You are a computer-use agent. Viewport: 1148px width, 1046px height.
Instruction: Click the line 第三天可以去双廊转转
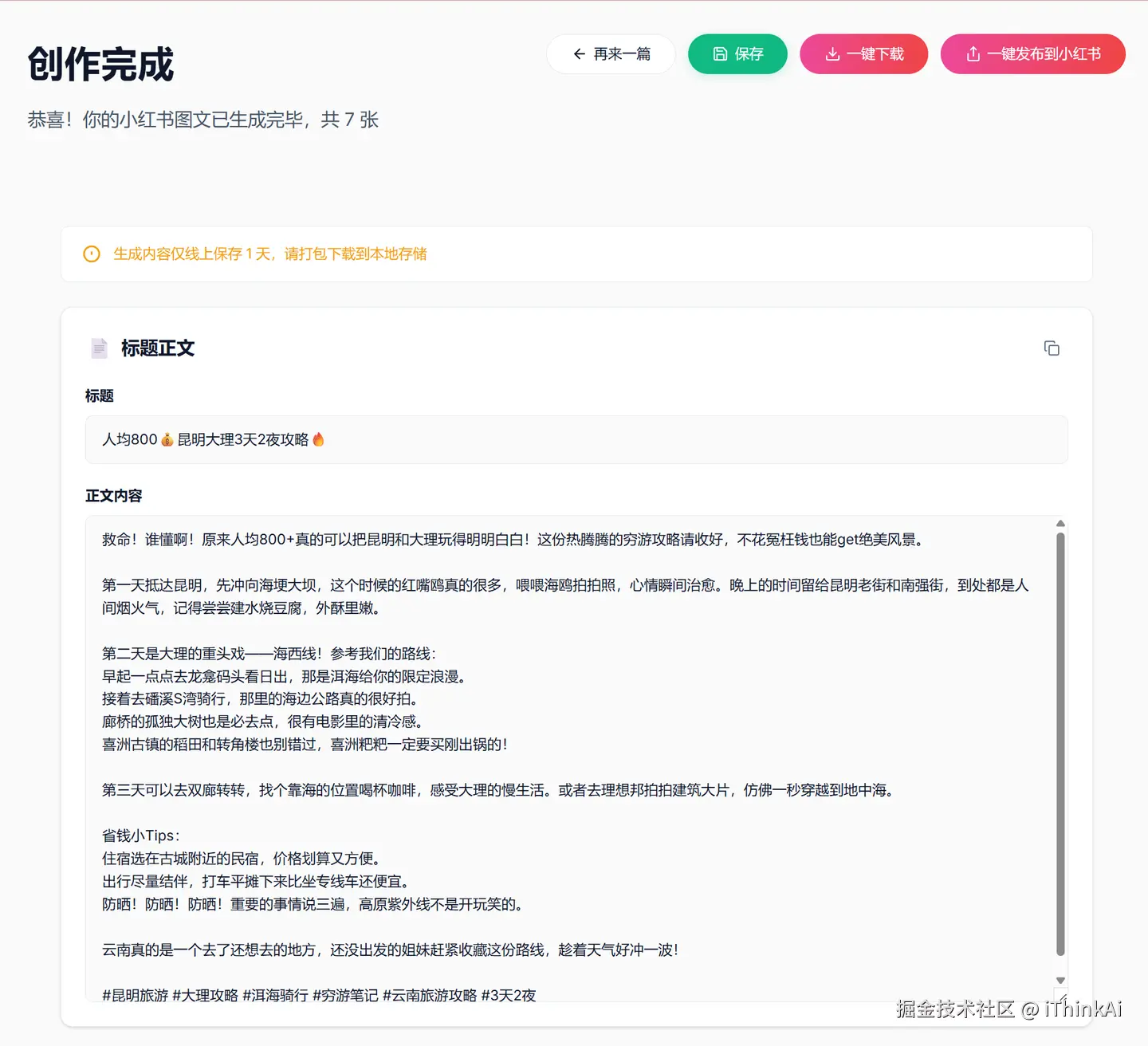(497, 790)
